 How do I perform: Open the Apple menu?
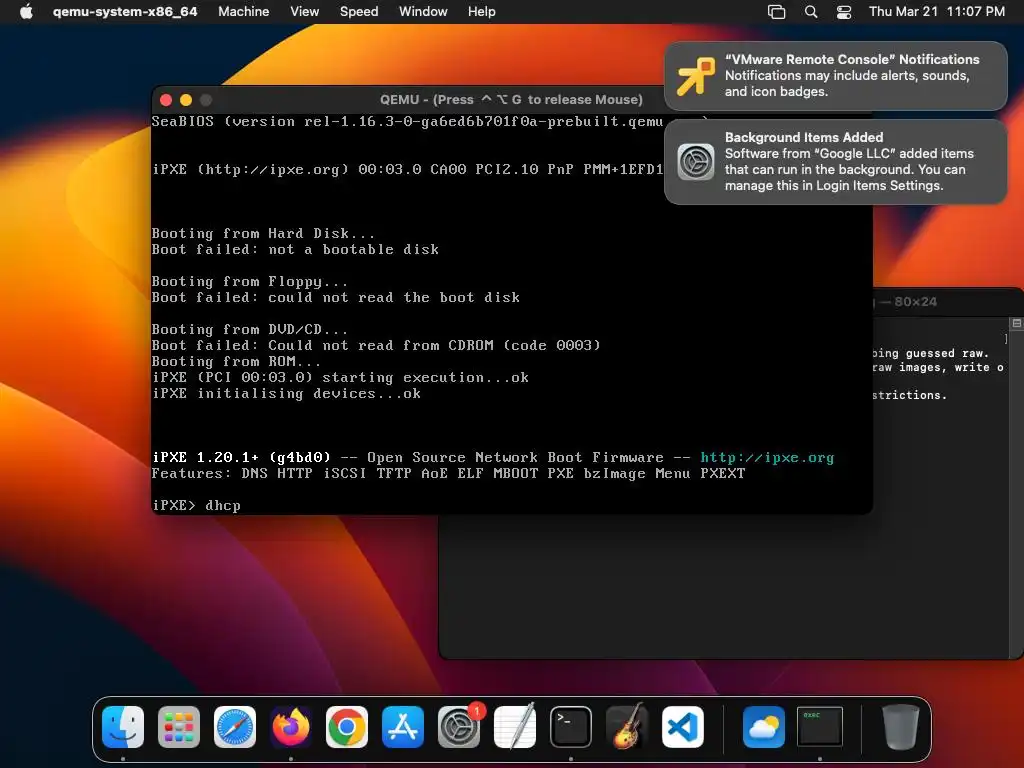(26, 12)
